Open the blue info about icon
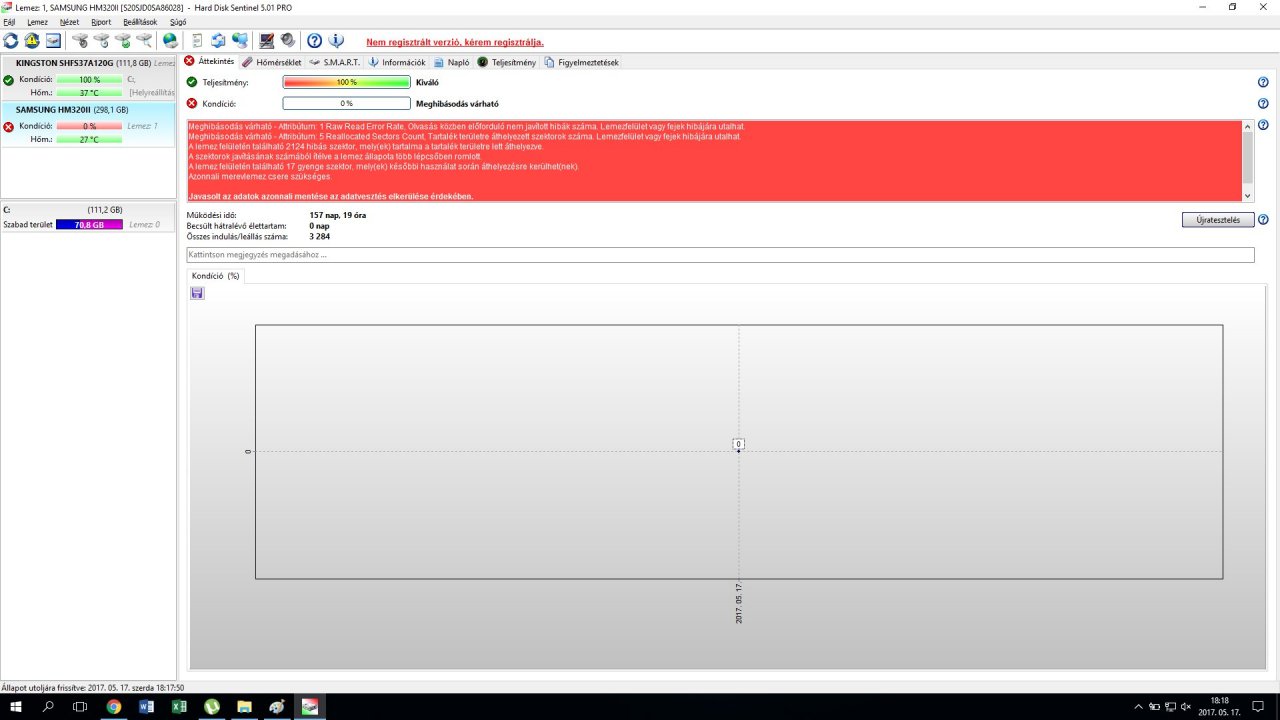 (336, 41)
